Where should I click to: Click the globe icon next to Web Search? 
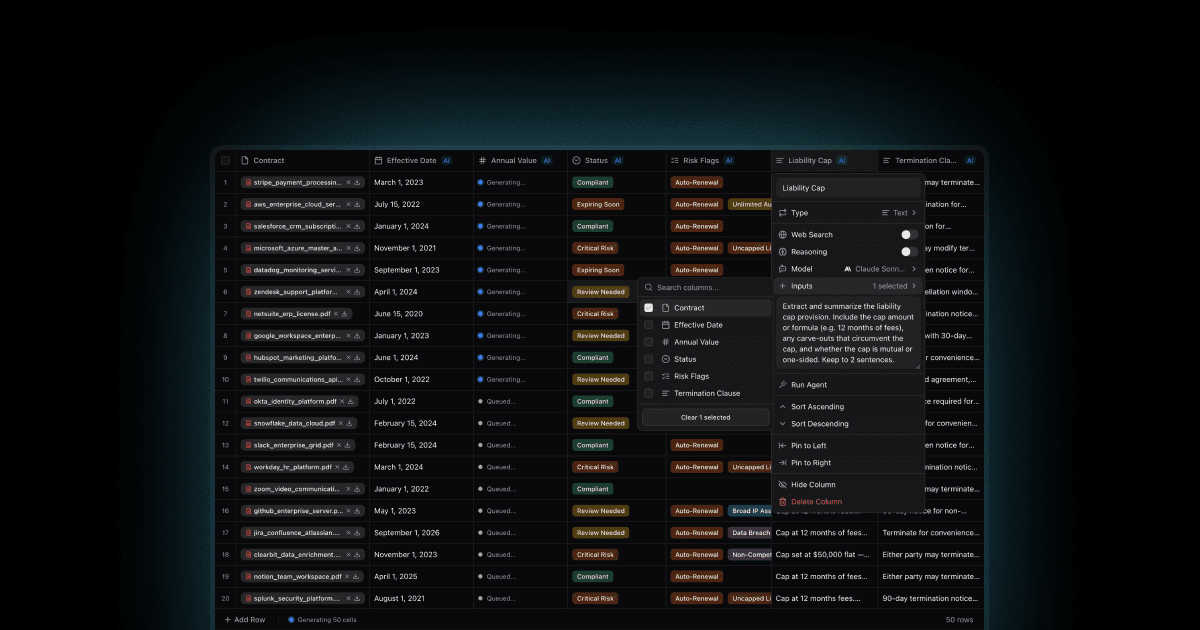point(783,235)
